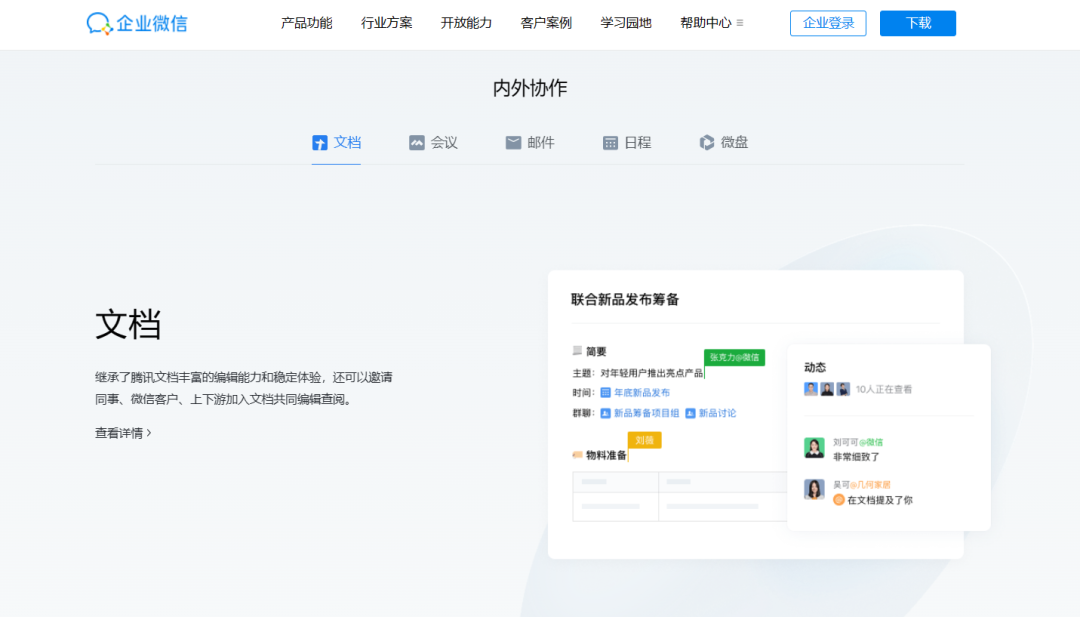Click the chevron next to 查看详情
Viewport: 1080px width, 617px height.
tap(149, 433)
